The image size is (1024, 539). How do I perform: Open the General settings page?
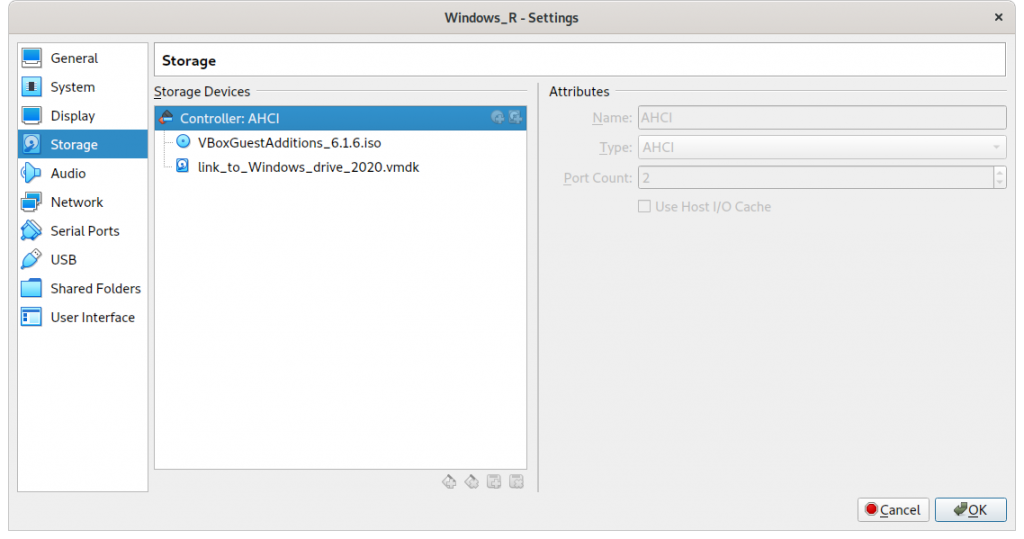[x=82, y=58]
